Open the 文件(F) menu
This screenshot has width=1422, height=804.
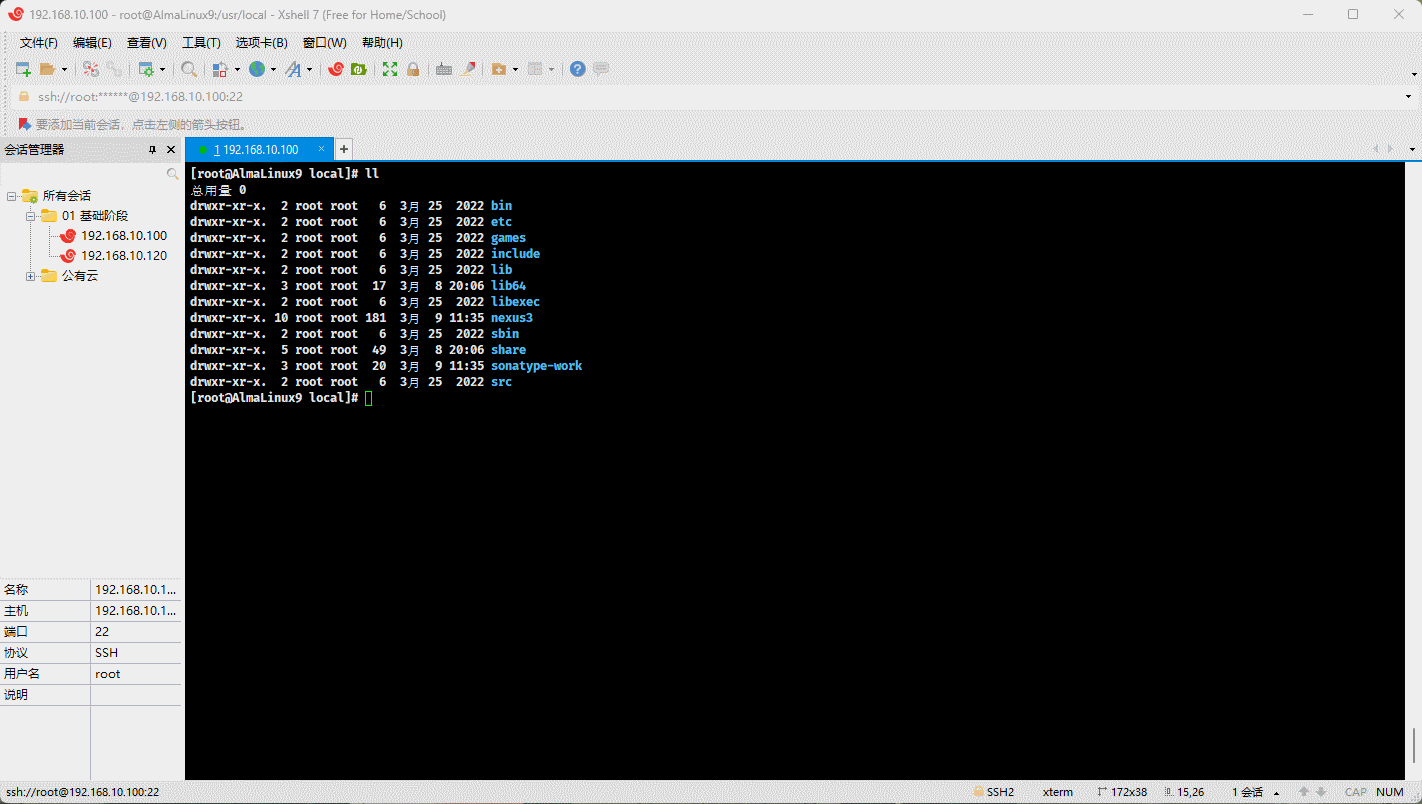[x=39, y=43]
